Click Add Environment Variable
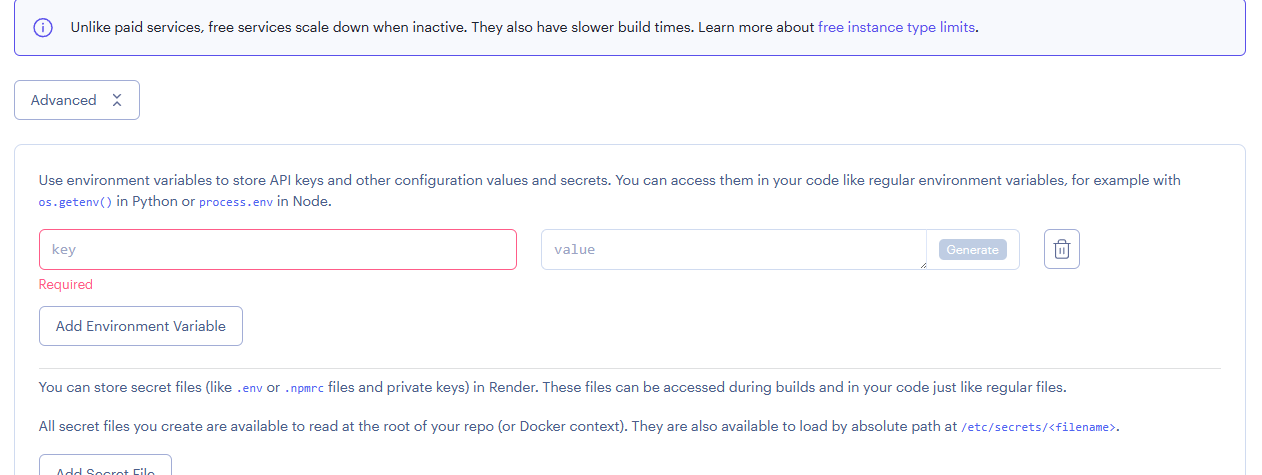This screenshot has height=475, width=1262. click(x=141, y=326)
